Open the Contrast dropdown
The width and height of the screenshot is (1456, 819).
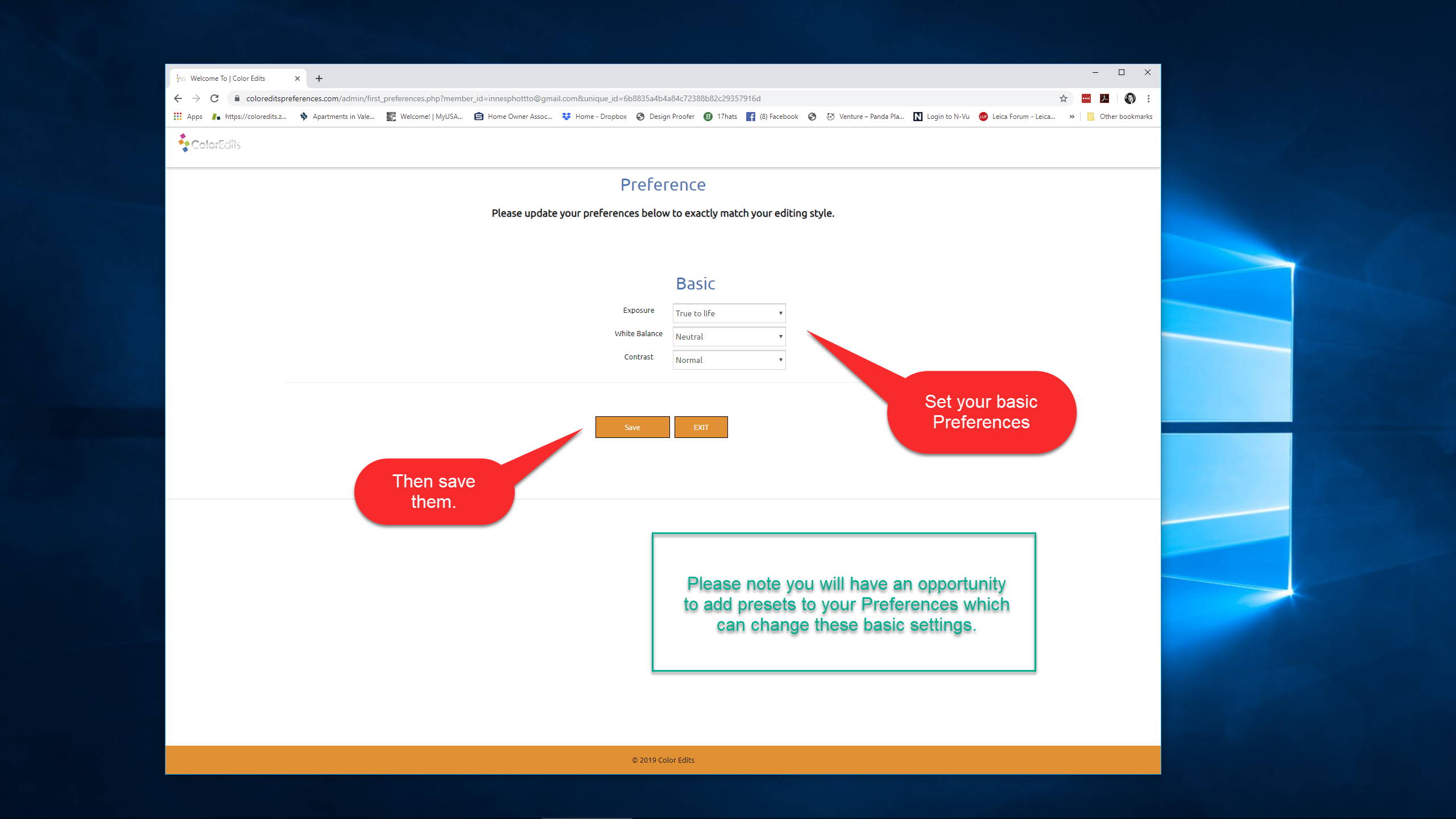click(729, 360)
